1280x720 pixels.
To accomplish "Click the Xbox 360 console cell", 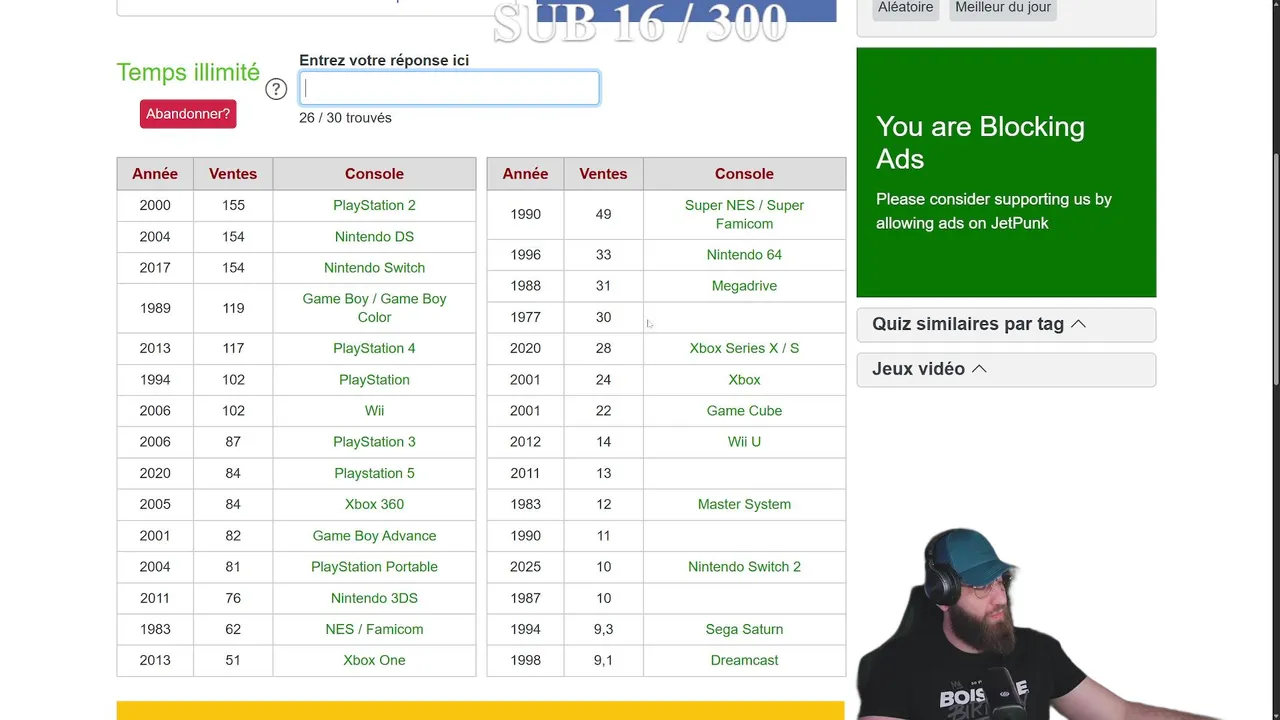I will (374, 504).
